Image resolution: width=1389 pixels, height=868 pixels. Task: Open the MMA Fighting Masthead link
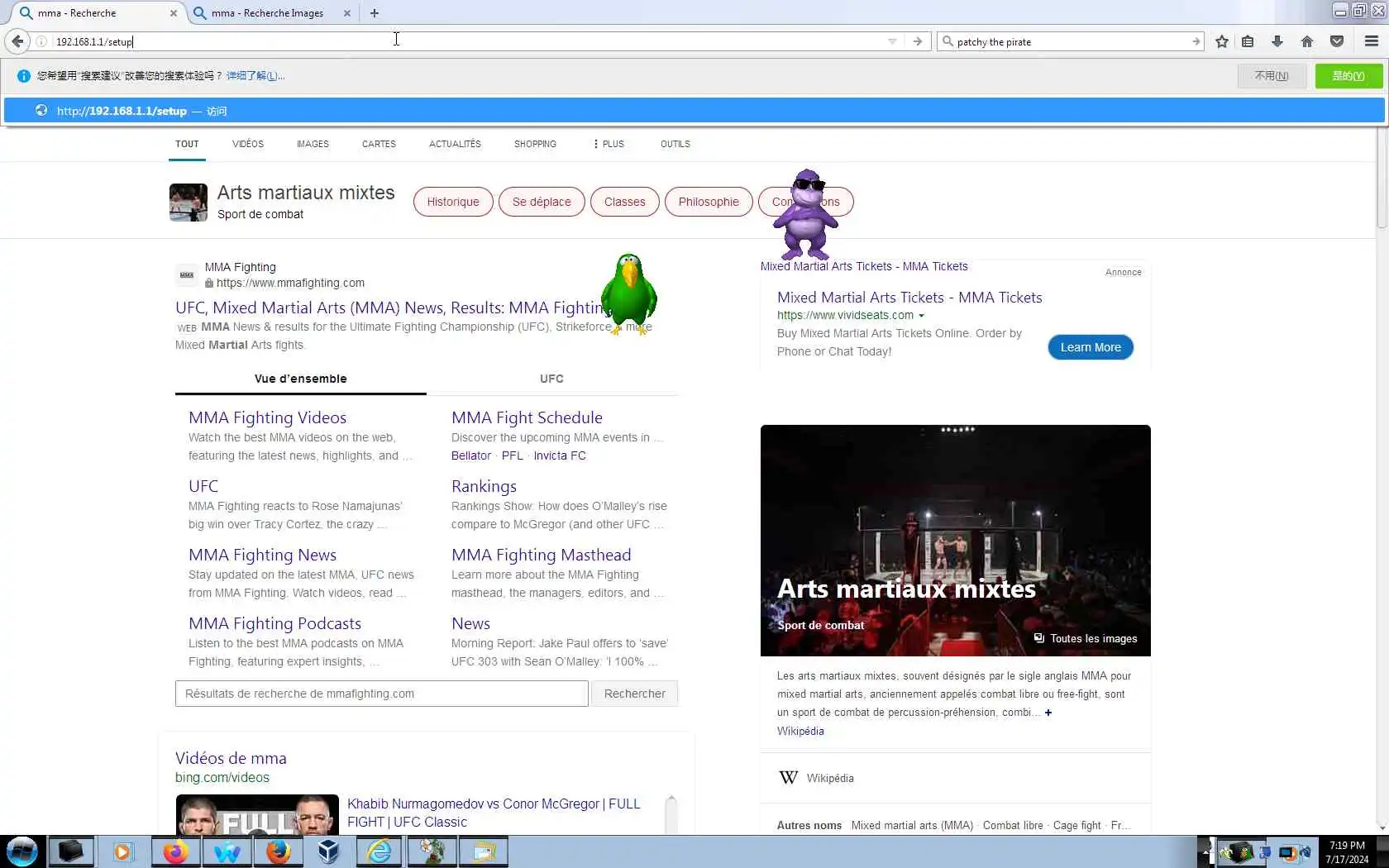coord(541,555)
